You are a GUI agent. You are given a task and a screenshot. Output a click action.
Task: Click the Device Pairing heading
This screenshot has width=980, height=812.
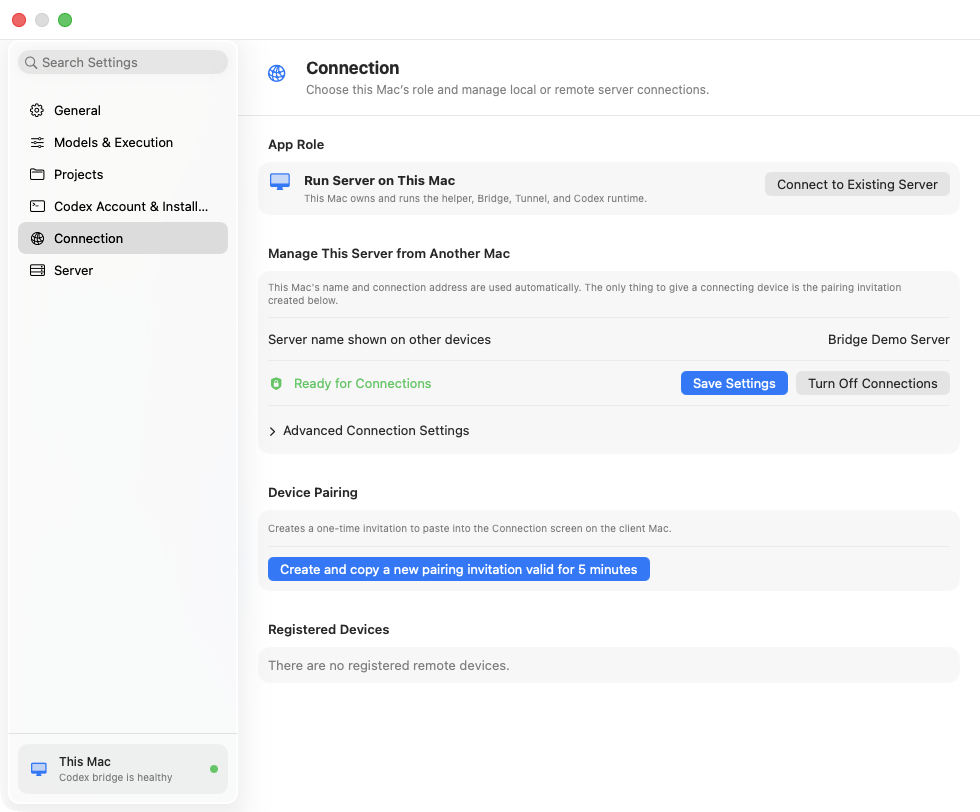click(312, 493)
